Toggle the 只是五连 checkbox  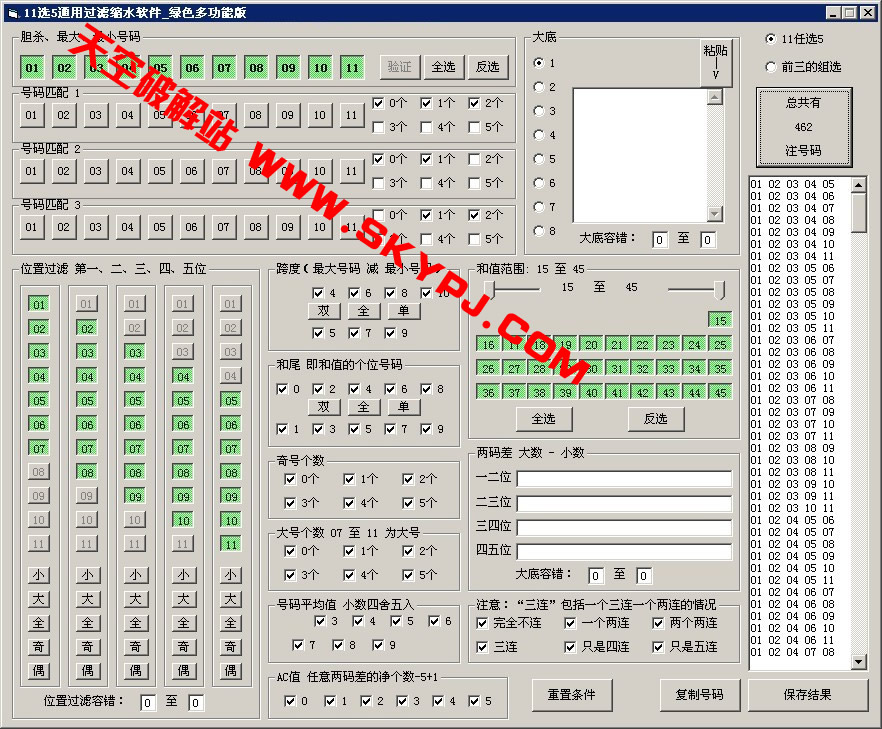658,647
